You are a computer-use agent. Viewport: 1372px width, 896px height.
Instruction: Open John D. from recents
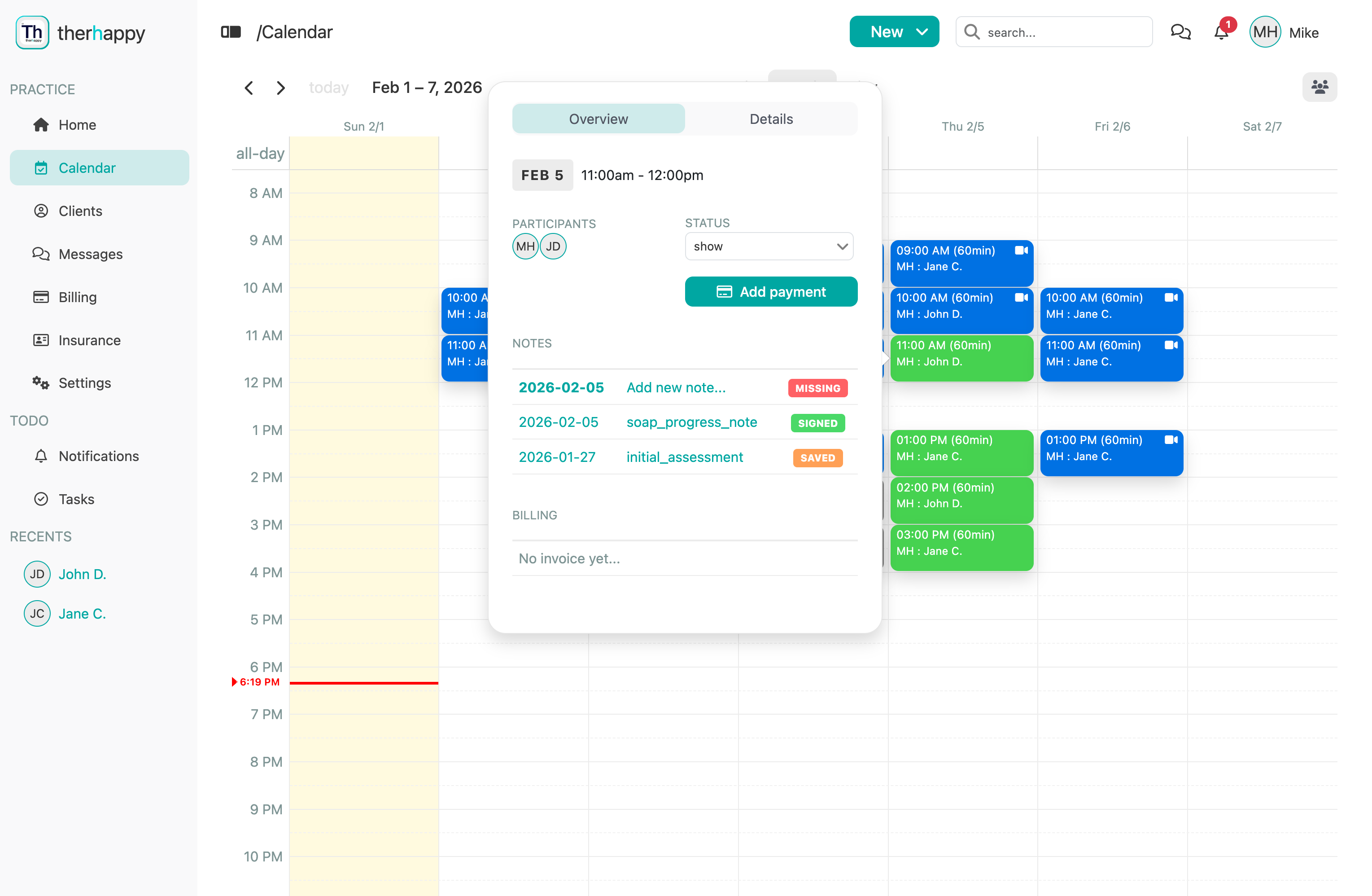coord(83,574)
